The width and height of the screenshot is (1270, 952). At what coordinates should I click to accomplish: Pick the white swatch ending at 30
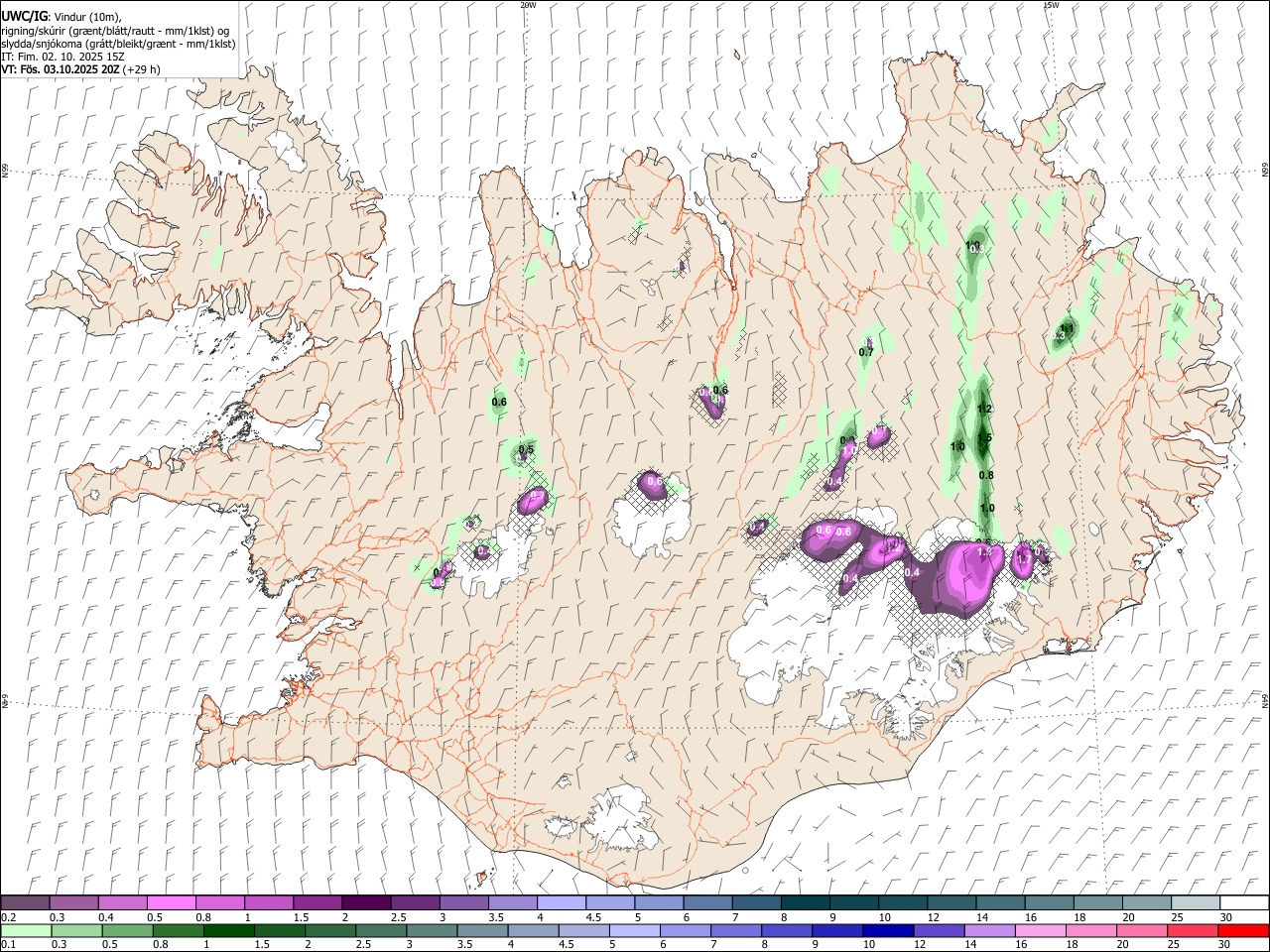click(1244, 902)
